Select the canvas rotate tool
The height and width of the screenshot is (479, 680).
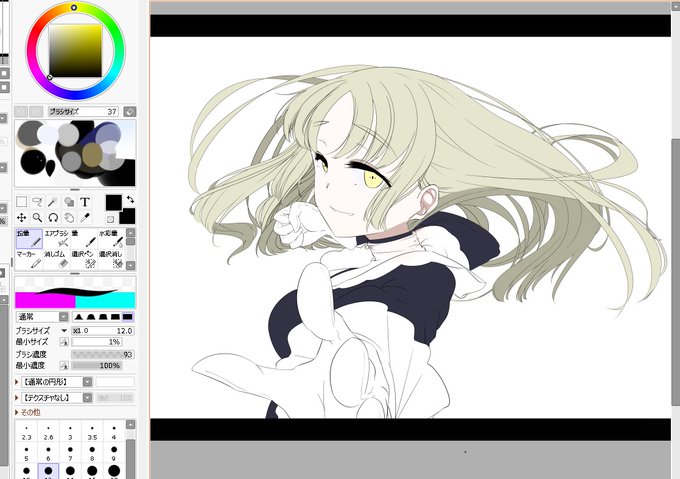(53, 217)
